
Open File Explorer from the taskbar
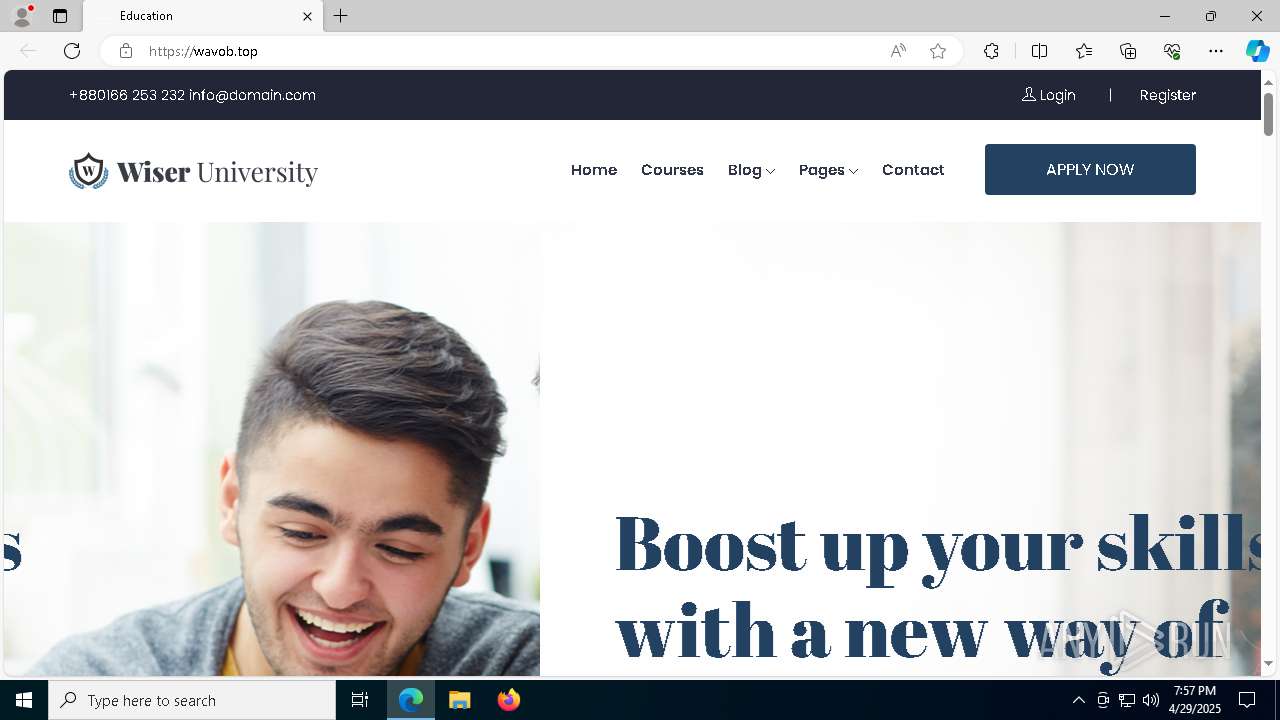pos(459,700)
